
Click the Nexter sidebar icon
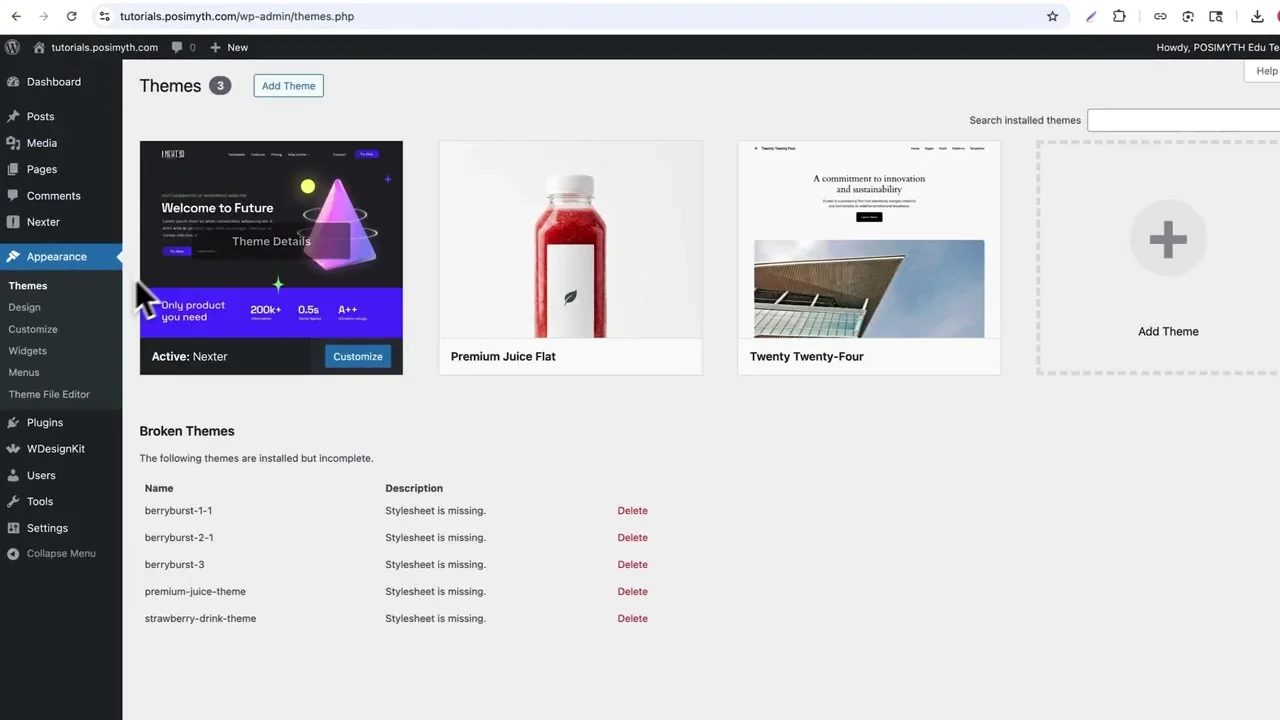coord(13,222)
